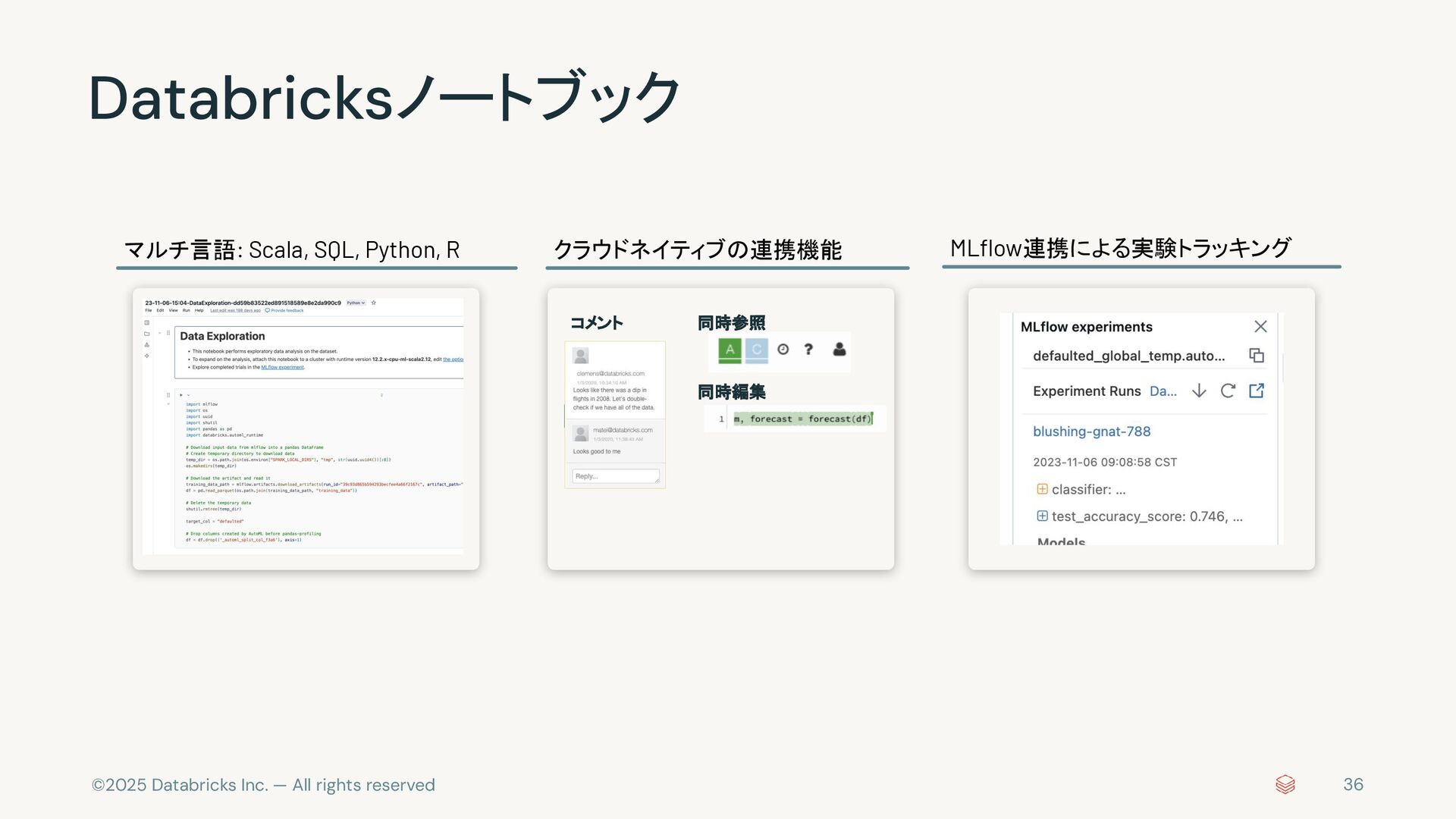Click the star icon beside the notebook title

(374, 303)
